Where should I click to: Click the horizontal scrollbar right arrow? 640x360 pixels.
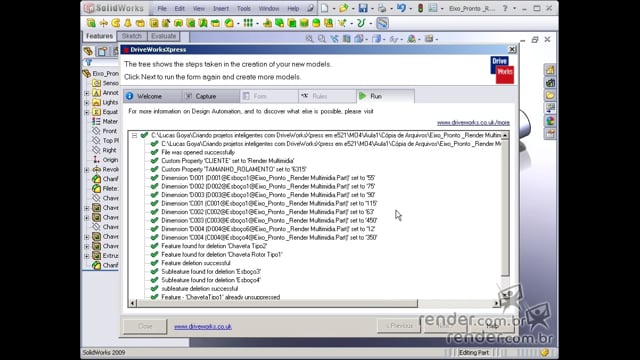pos(496,303)
